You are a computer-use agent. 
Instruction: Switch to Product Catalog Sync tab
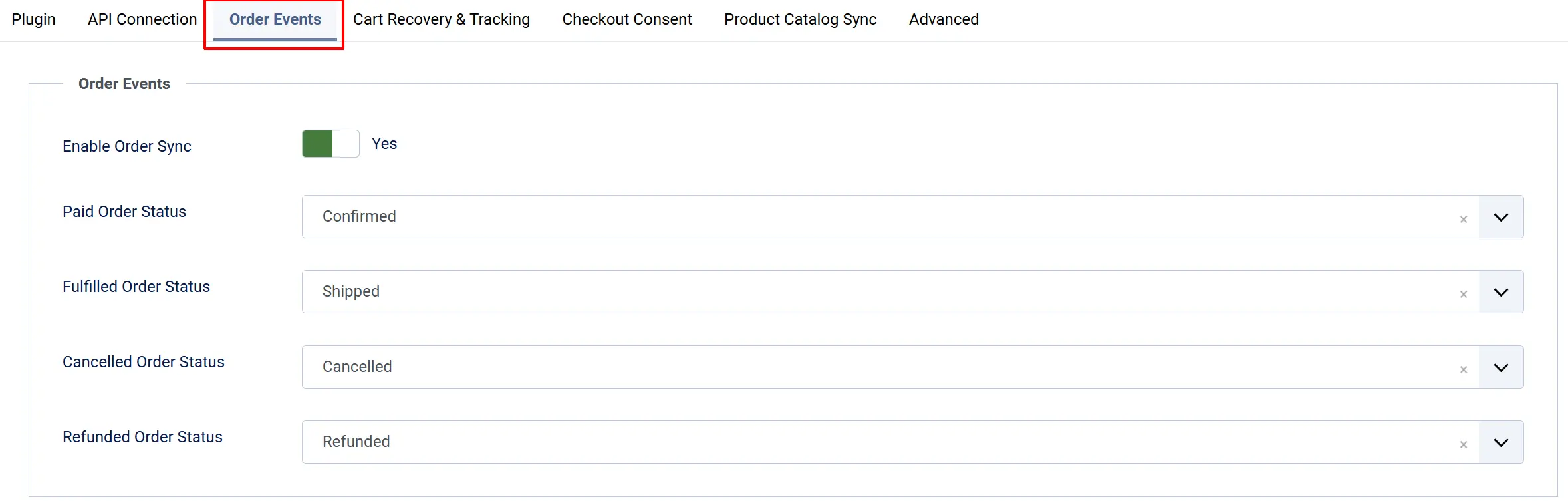point(801,19)
